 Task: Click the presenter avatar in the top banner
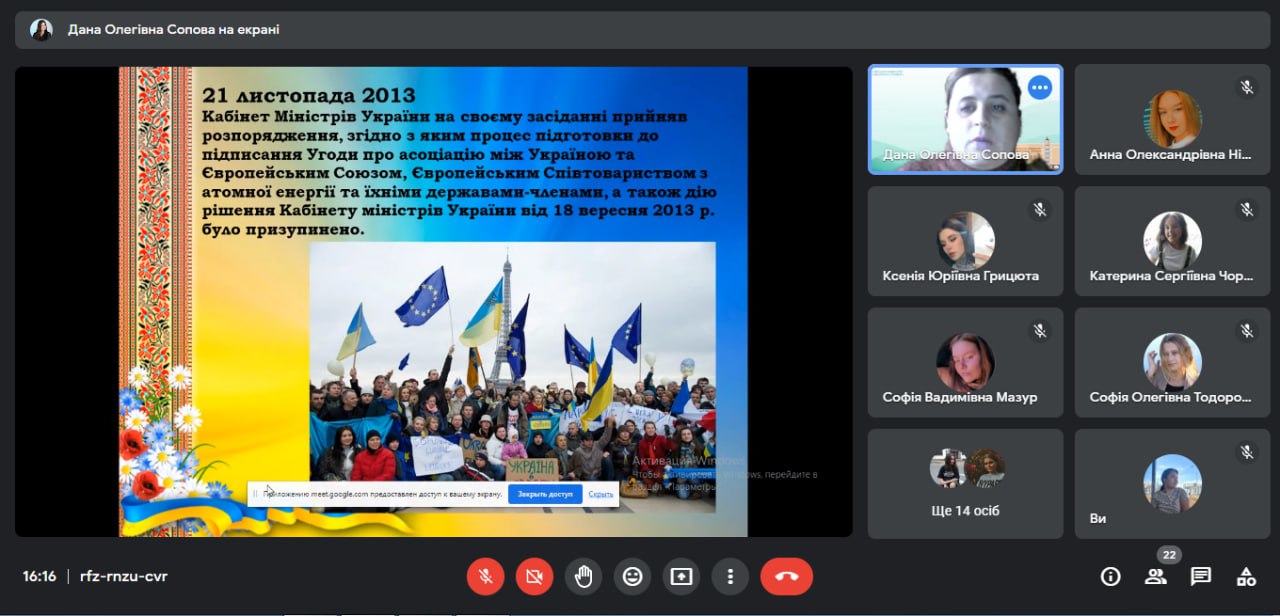[x=41, y=30]
